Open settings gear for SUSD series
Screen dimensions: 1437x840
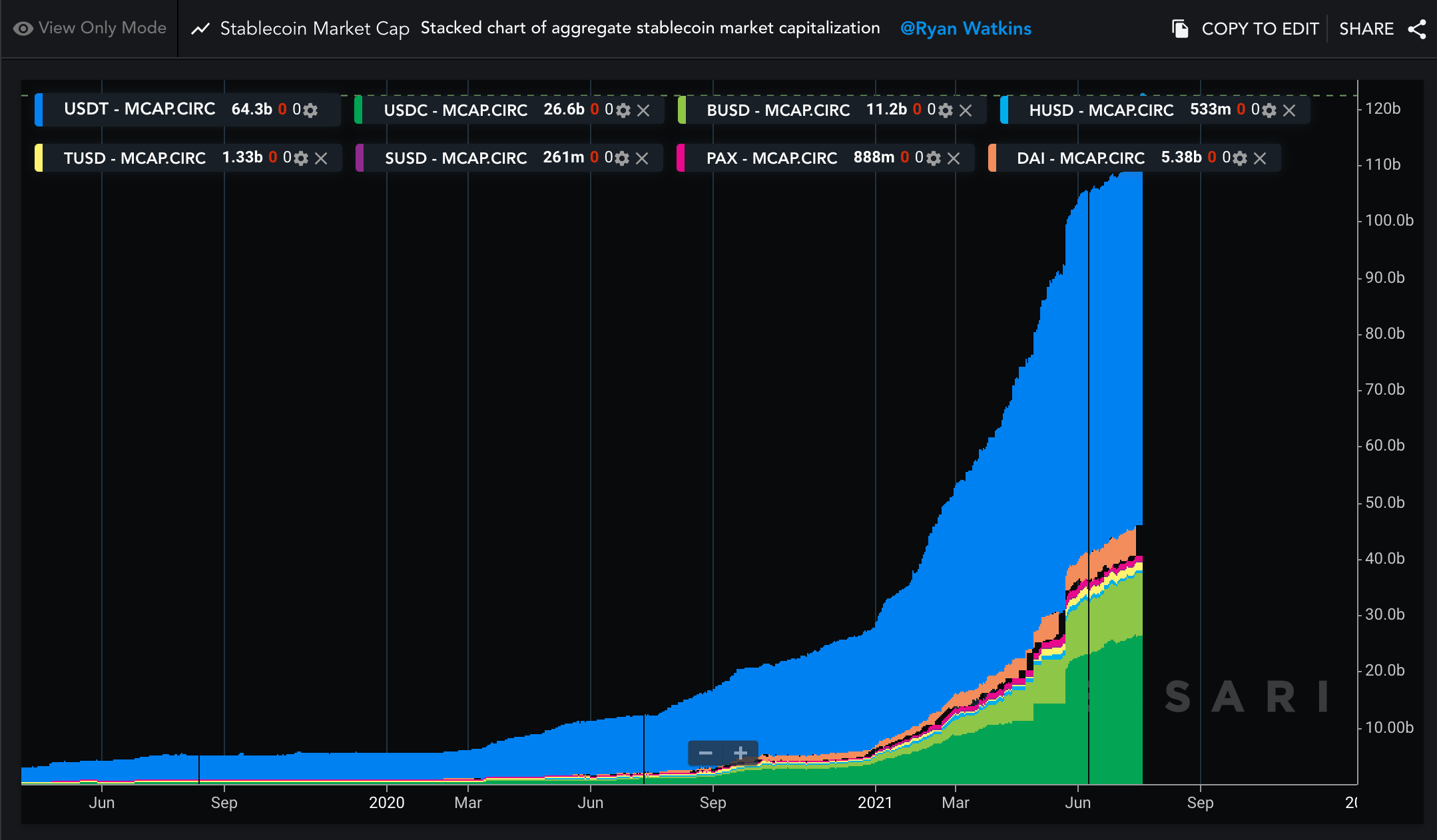622,158
